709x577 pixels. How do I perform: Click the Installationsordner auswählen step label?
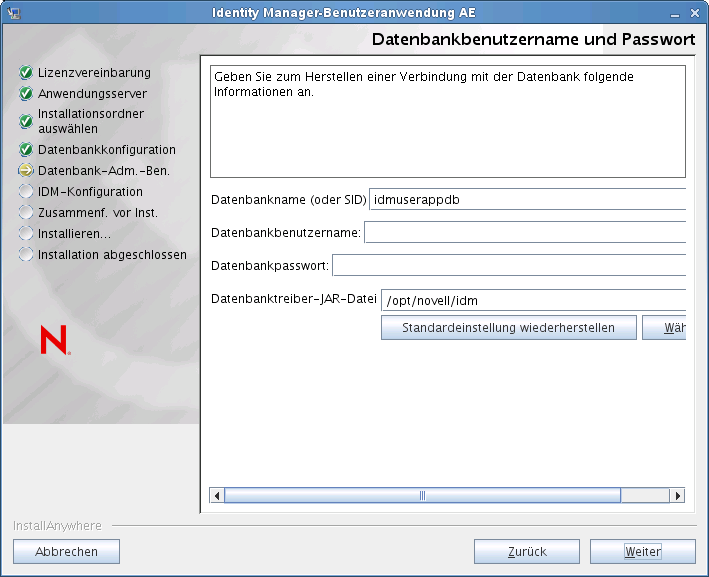pos(91,121)
